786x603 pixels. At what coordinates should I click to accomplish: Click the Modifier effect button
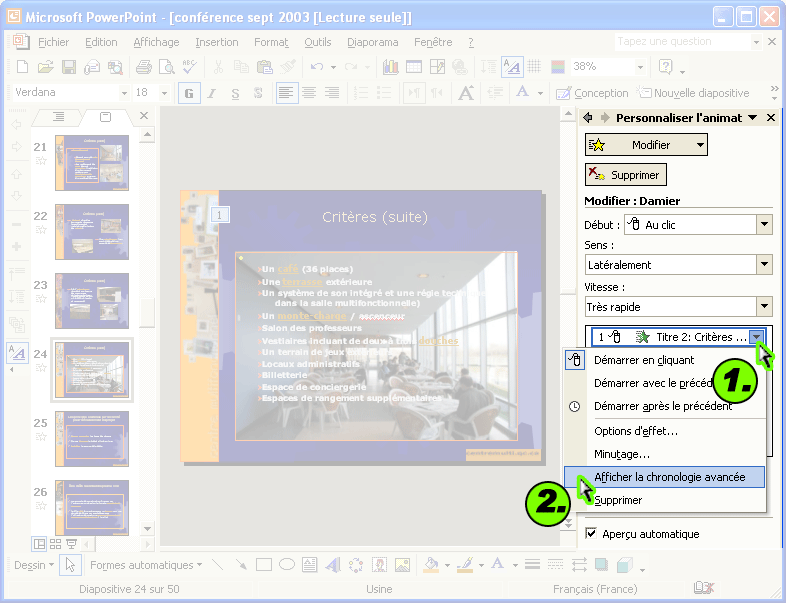(x=645, y=145)
